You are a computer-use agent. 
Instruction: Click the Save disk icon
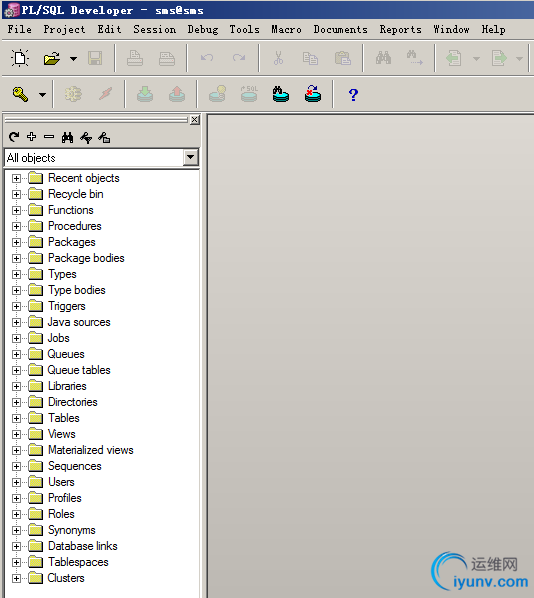tap(95, 58)
